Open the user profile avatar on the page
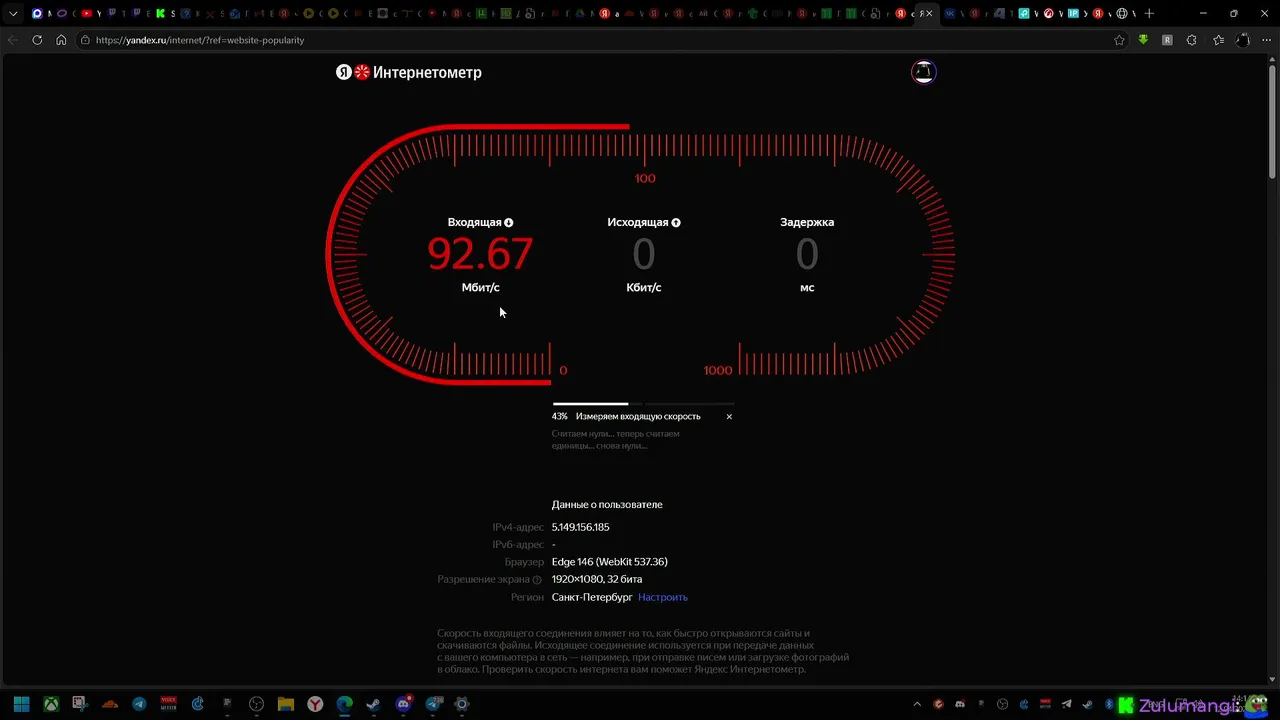This screenshot has height=720, width=1280. (923, 72)
